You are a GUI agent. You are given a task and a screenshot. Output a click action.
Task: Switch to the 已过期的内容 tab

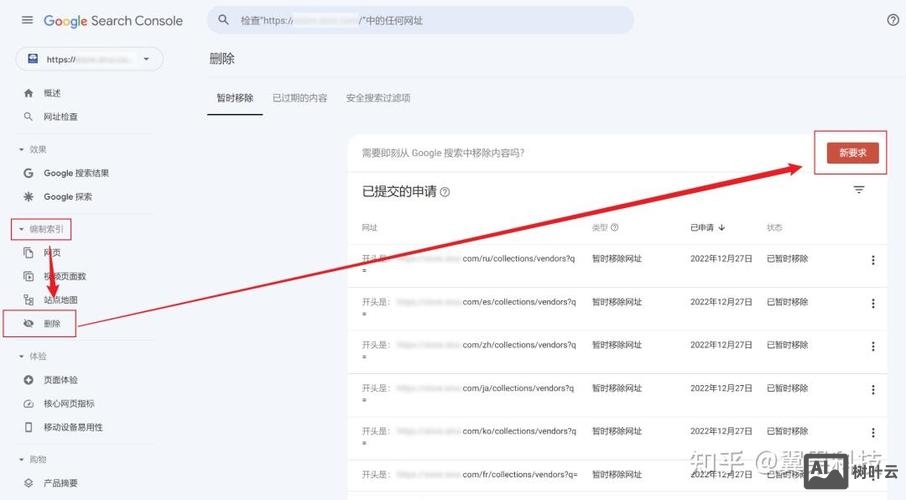tap(300, 98)
